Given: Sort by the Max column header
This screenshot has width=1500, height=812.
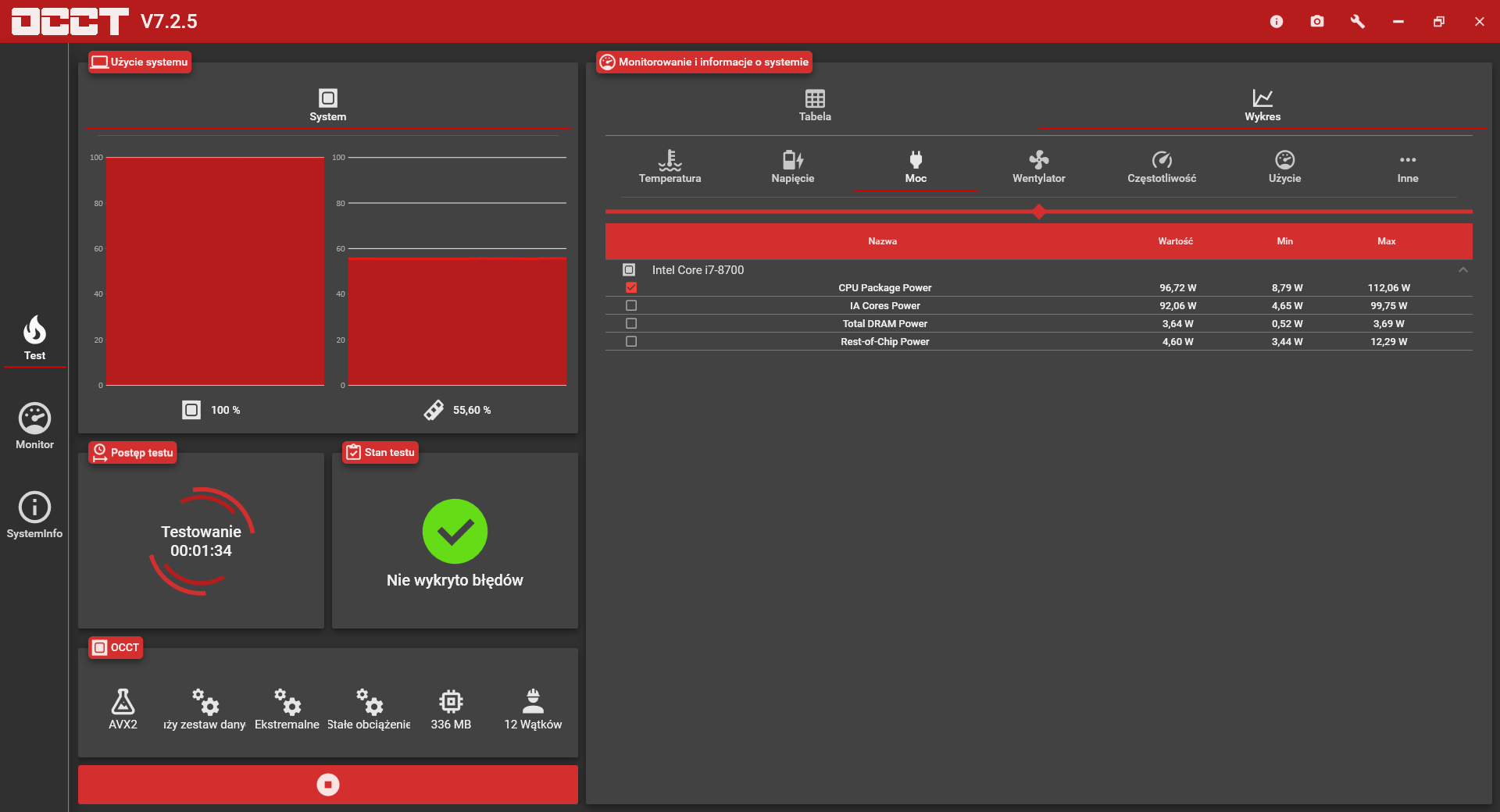Looking at the screenshot, I should [1386, 241].
